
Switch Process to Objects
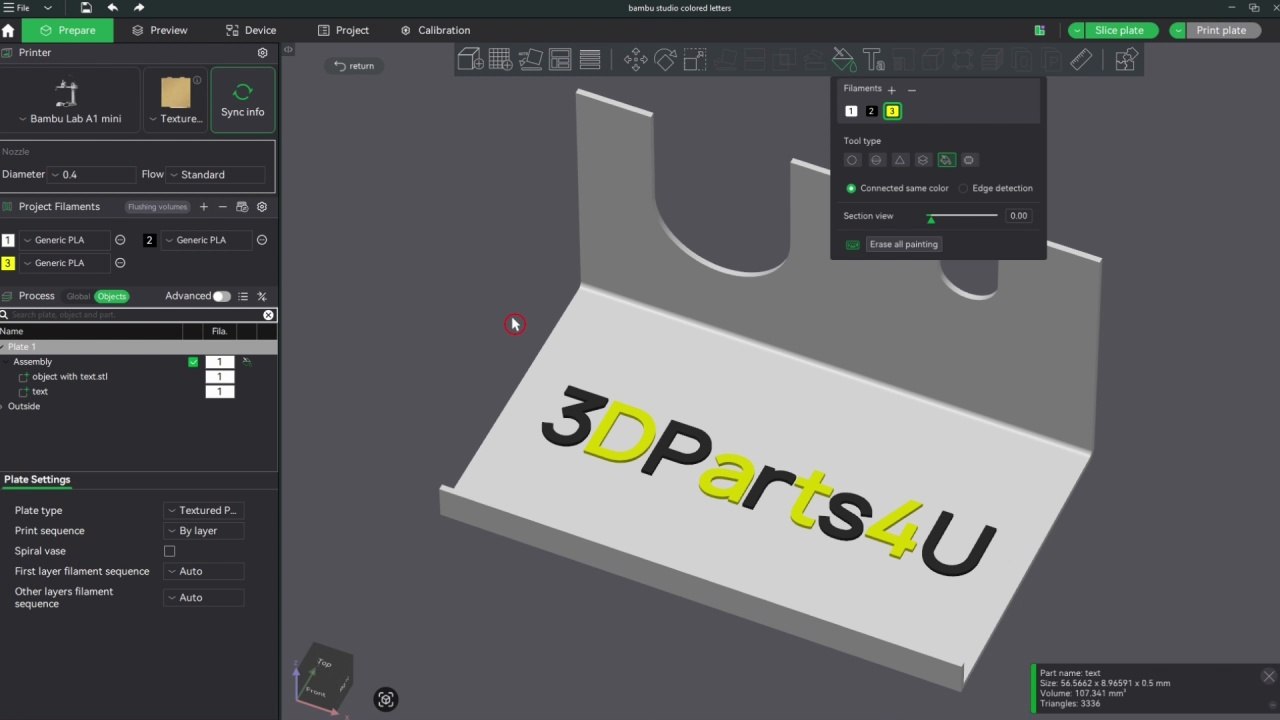(112, 296)
